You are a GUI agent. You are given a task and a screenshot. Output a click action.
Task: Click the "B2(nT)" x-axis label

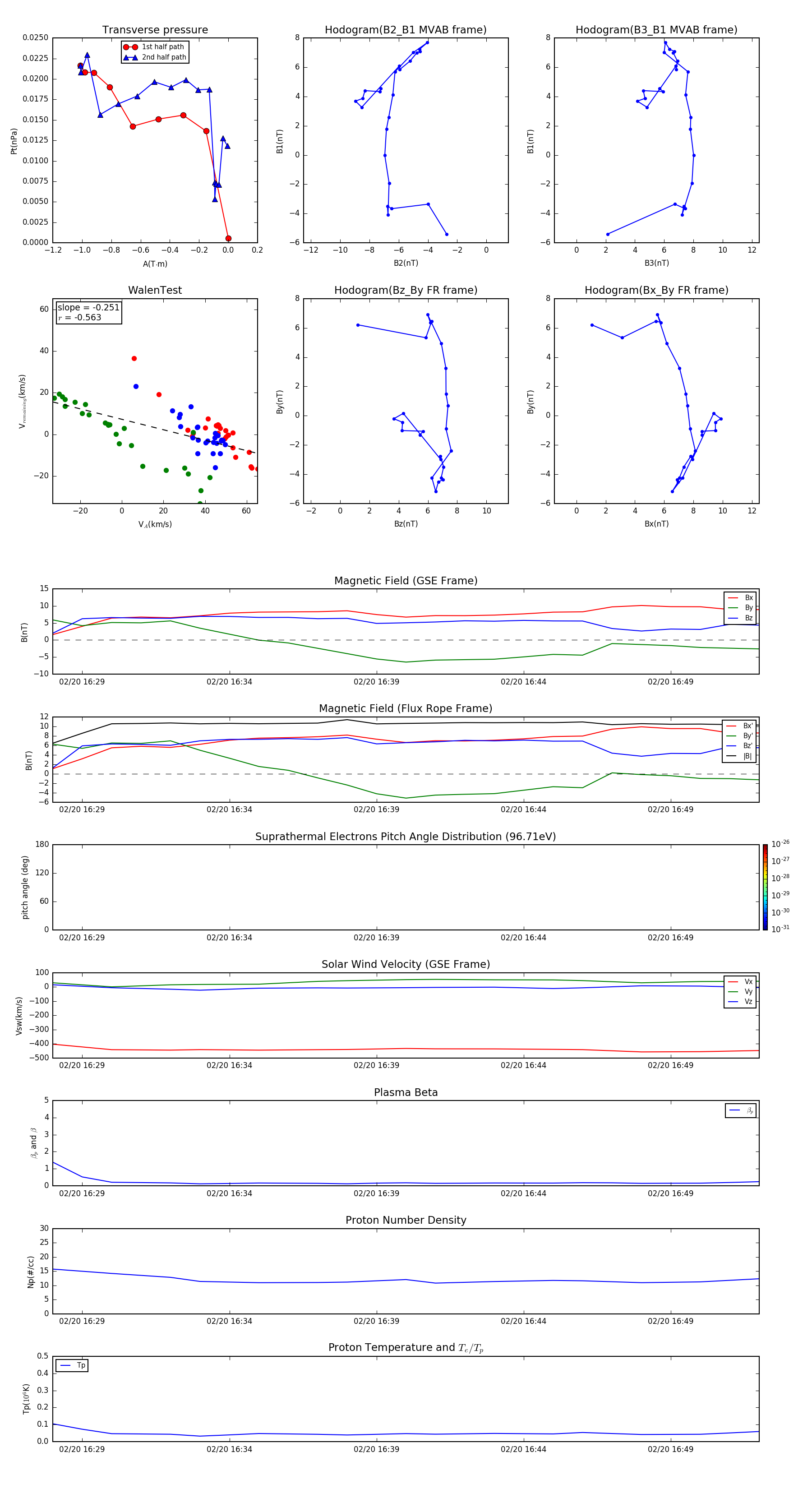406,264
